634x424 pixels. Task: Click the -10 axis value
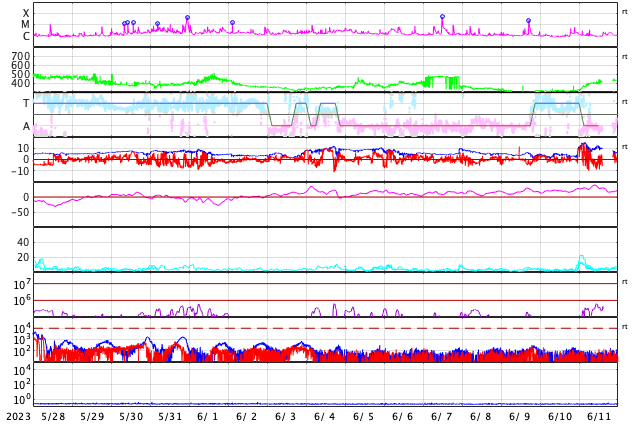tap(20, 171)
